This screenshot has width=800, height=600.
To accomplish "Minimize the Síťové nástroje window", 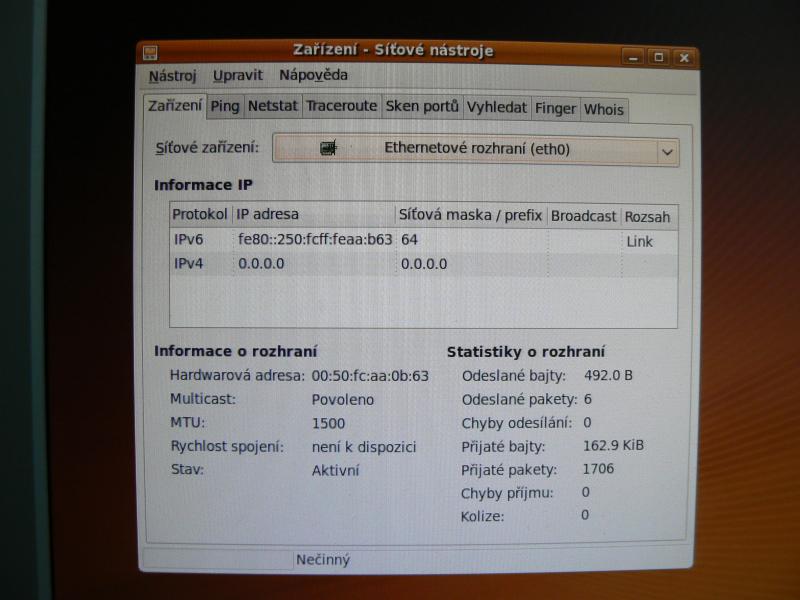I will (x=633, y=58).
